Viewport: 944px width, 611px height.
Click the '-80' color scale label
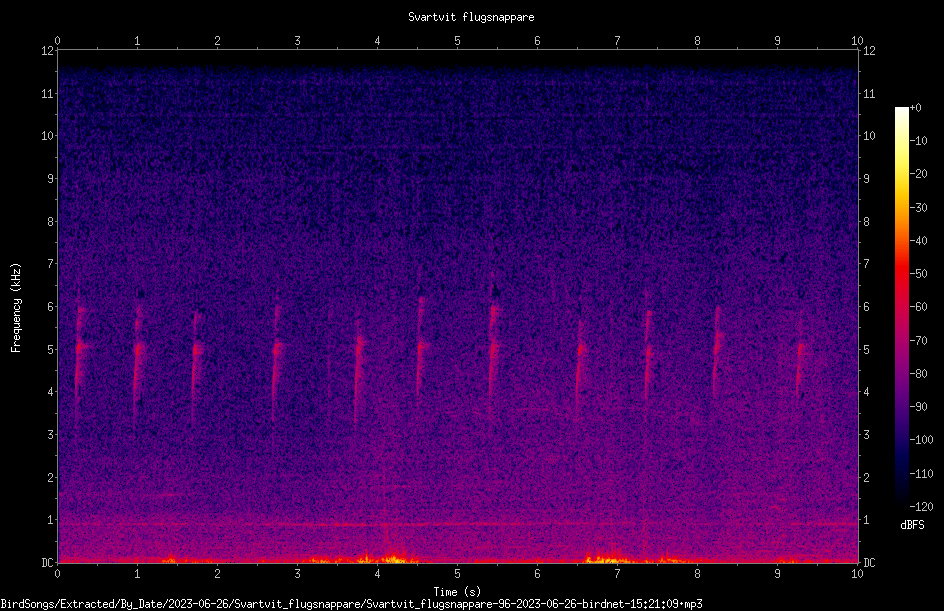(918, 374)
